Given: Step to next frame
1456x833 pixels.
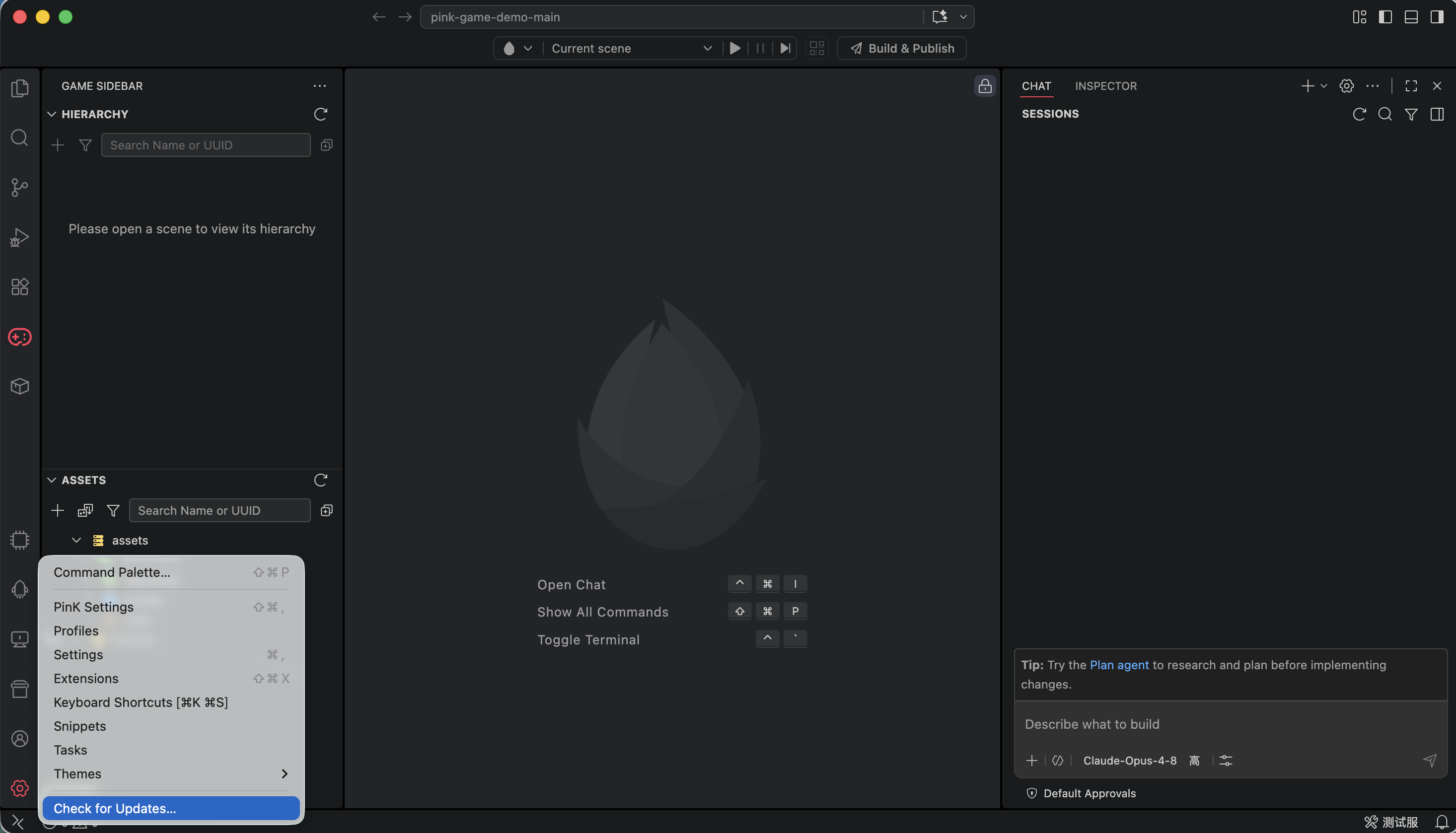Looking at the screenshot, I should [785, 48].
